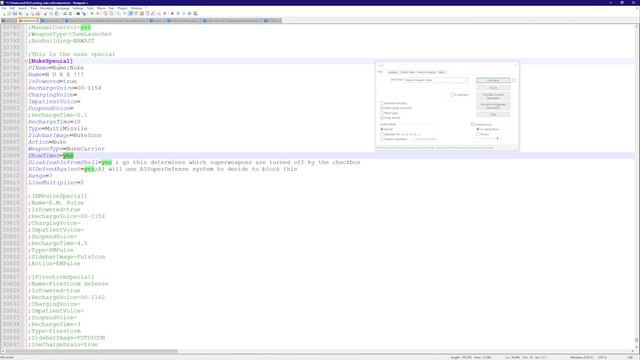Click the Close button in Find dialog
The width and height of the screenshot is (640, 360).
[493, 114]
